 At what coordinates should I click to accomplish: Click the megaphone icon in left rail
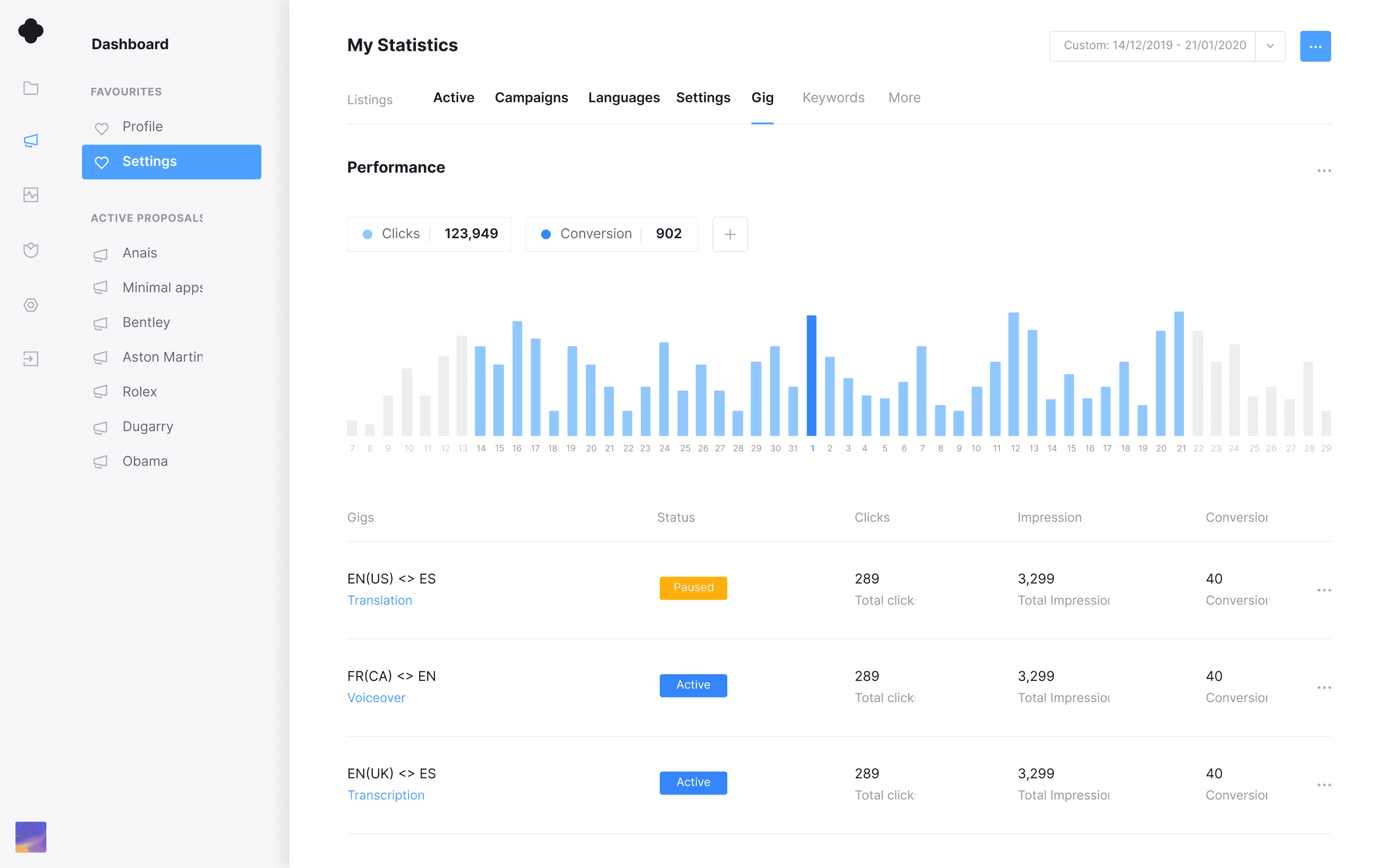pyautogui.click(x=31, y=141)
